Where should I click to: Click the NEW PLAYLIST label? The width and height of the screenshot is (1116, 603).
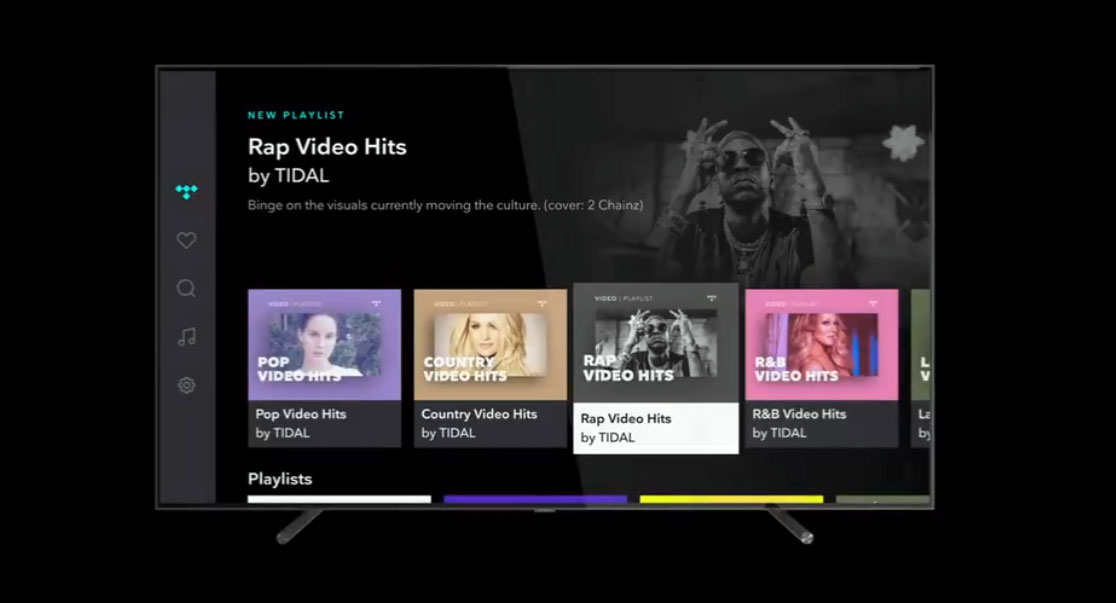click(296, 116)
